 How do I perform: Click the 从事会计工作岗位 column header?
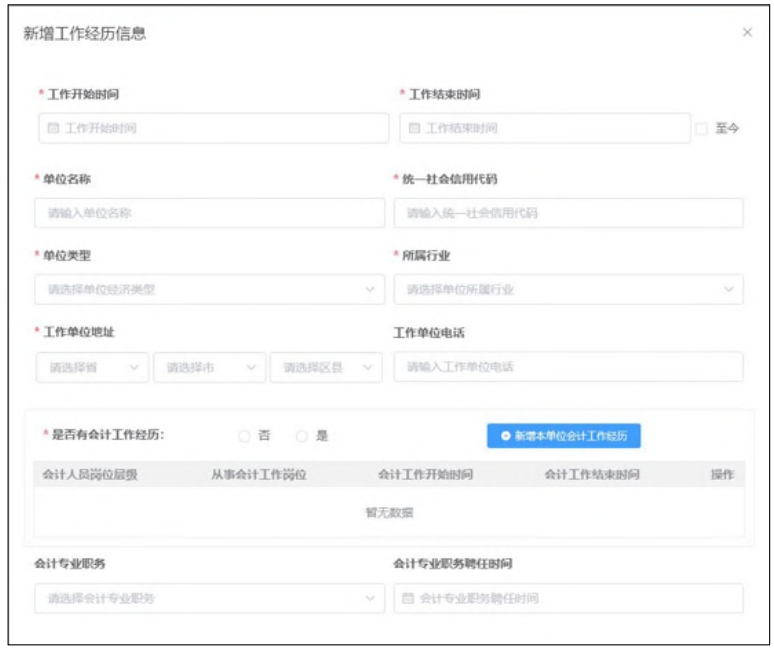[258, 474]
